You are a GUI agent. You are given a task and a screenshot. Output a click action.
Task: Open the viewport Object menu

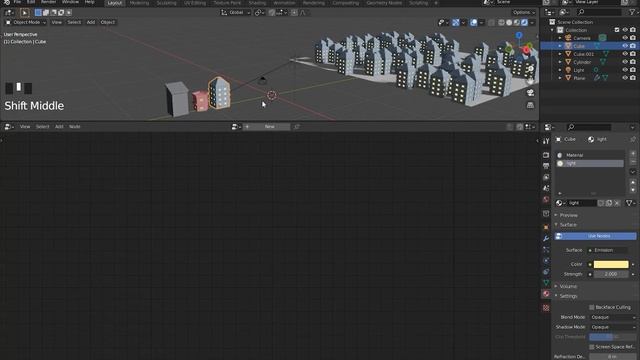[108, 22]
